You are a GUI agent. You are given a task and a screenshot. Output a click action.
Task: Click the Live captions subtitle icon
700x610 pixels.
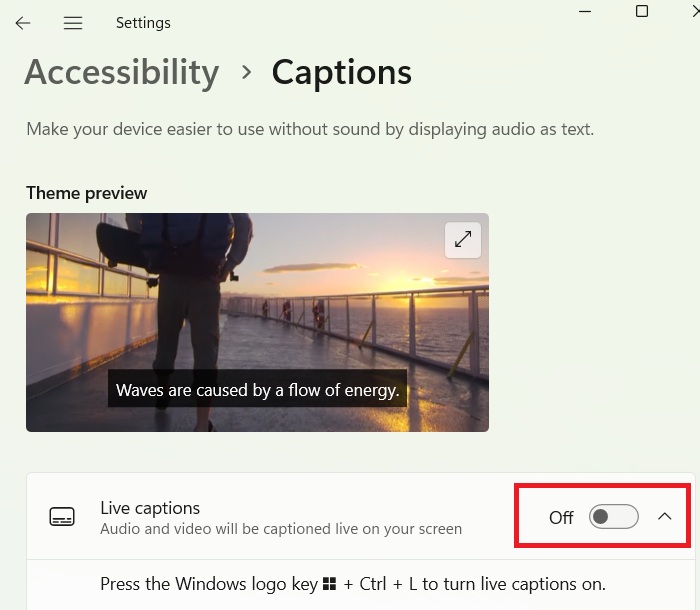tap(62, 517)
